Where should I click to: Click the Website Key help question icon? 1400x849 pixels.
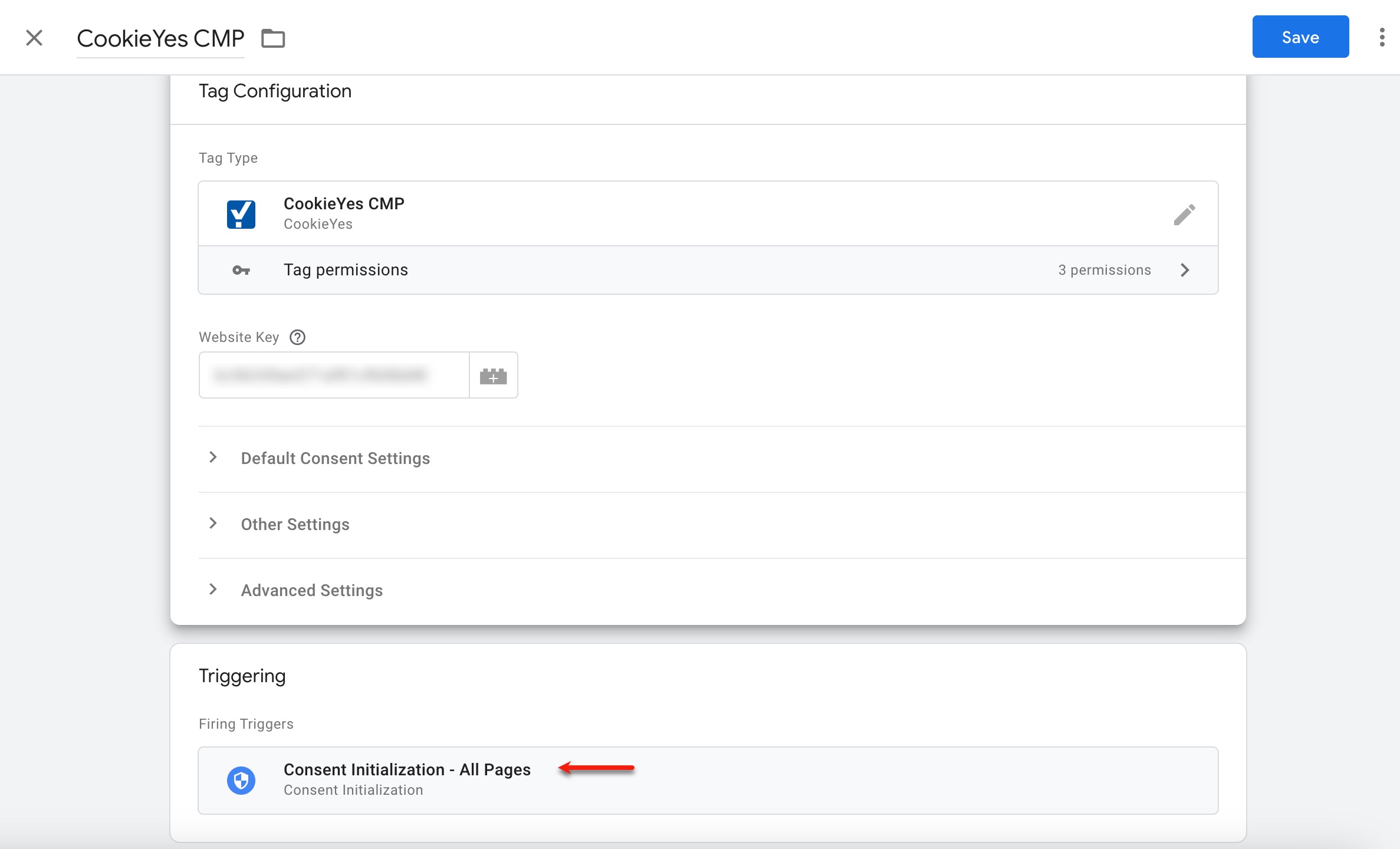297,337
